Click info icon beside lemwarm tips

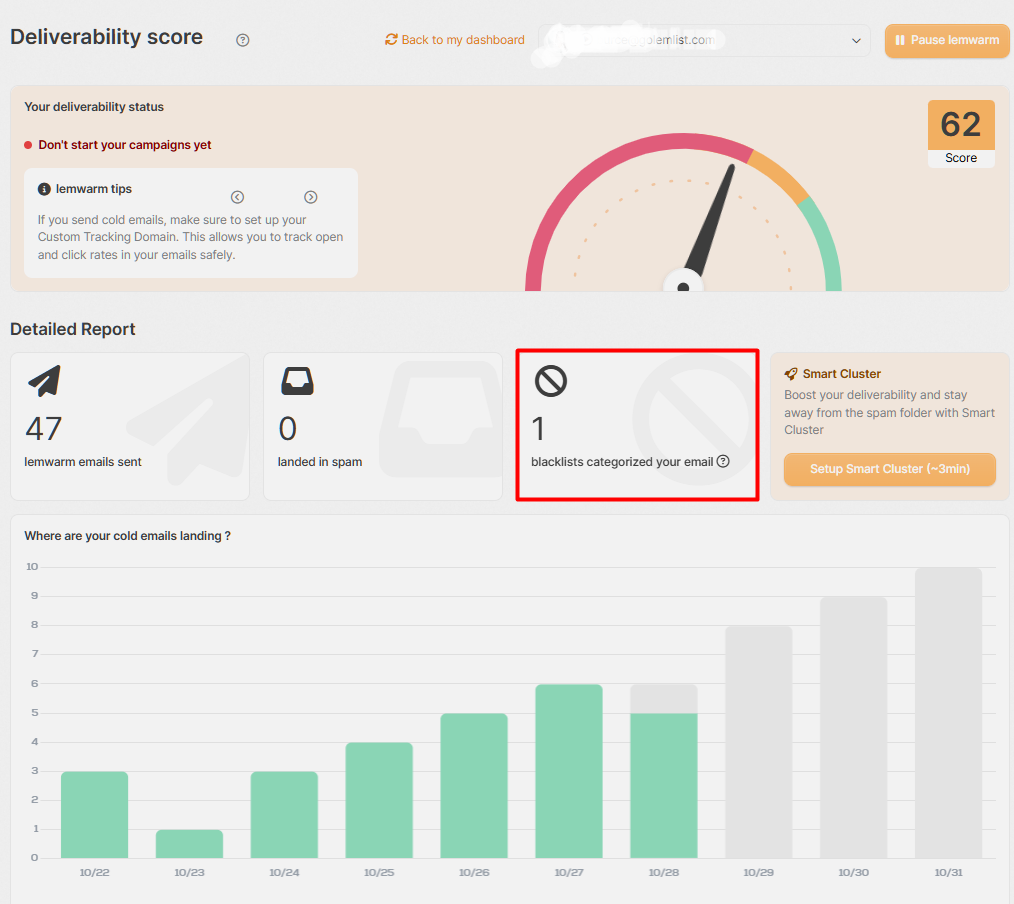coord(44,189)
